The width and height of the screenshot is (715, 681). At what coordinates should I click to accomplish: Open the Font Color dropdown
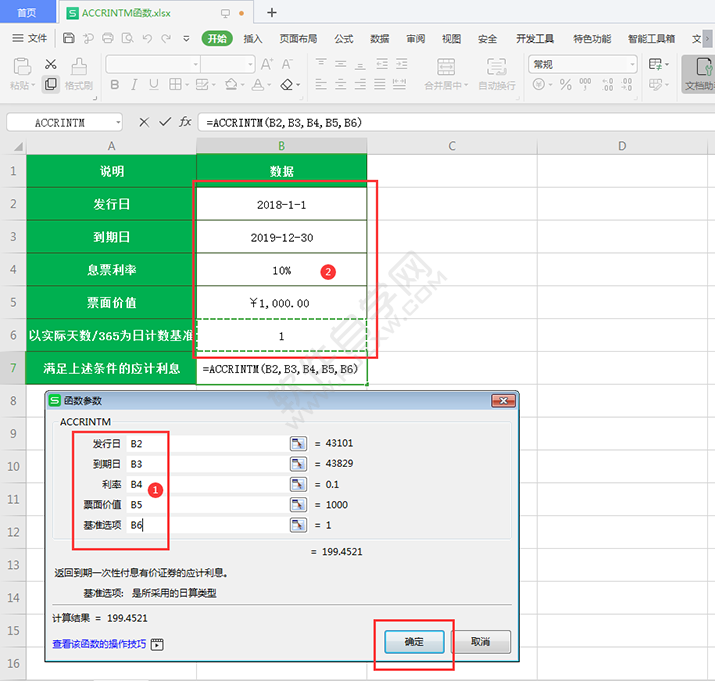[269, 85]
